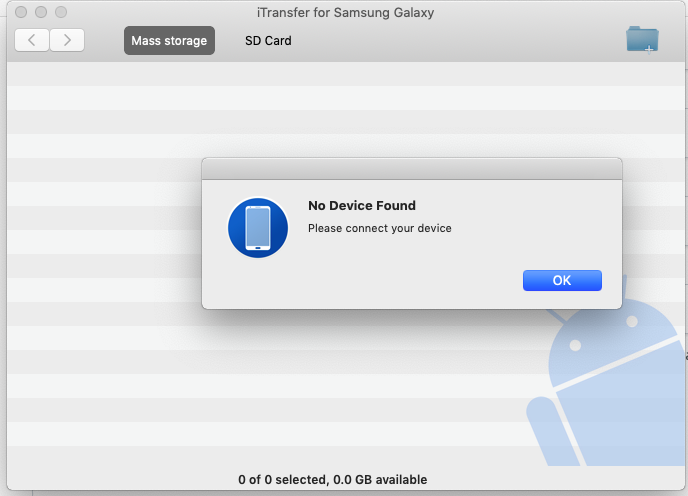
Task: Click the selected and GB available status text
Action: pyautogui.click(x=333, y=479)
